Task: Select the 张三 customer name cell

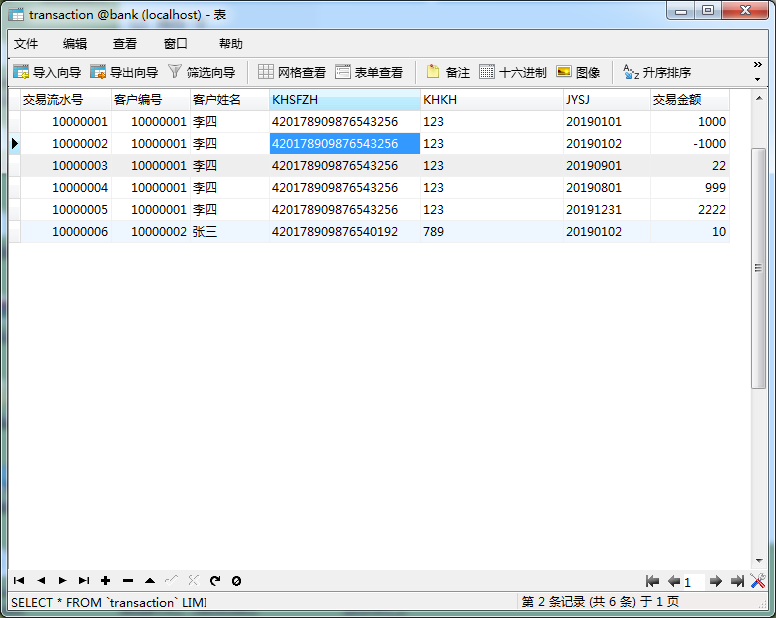Action: 230,232
